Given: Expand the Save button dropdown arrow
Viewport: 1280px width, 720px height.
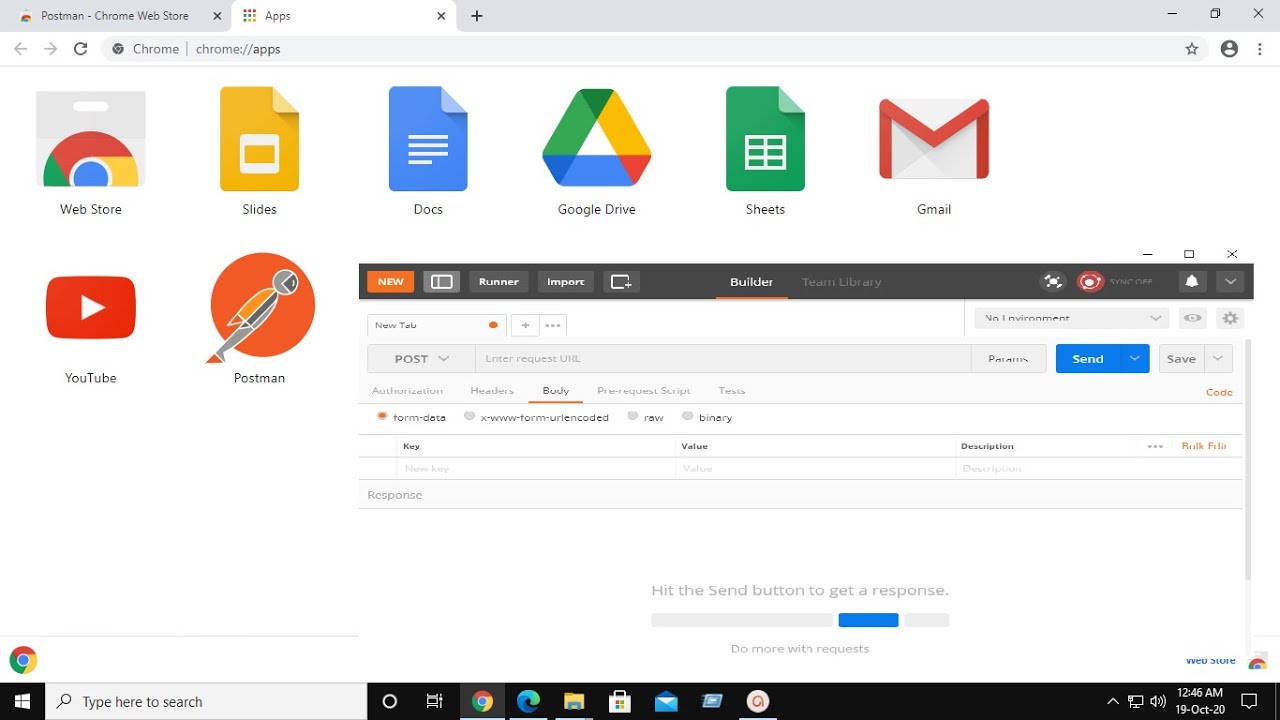Looking at the screenshot, I should (x=1218, y=359).
